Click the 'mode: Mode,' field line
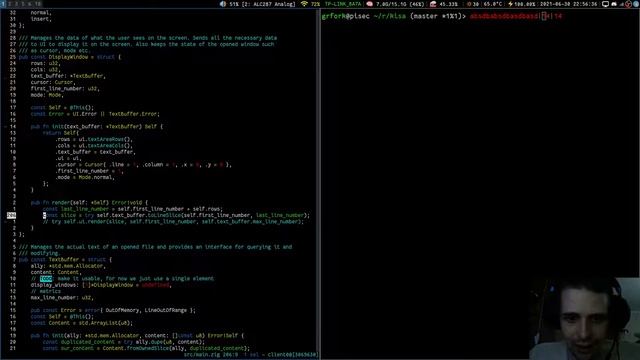640x360 pixels. click(47, 95)
